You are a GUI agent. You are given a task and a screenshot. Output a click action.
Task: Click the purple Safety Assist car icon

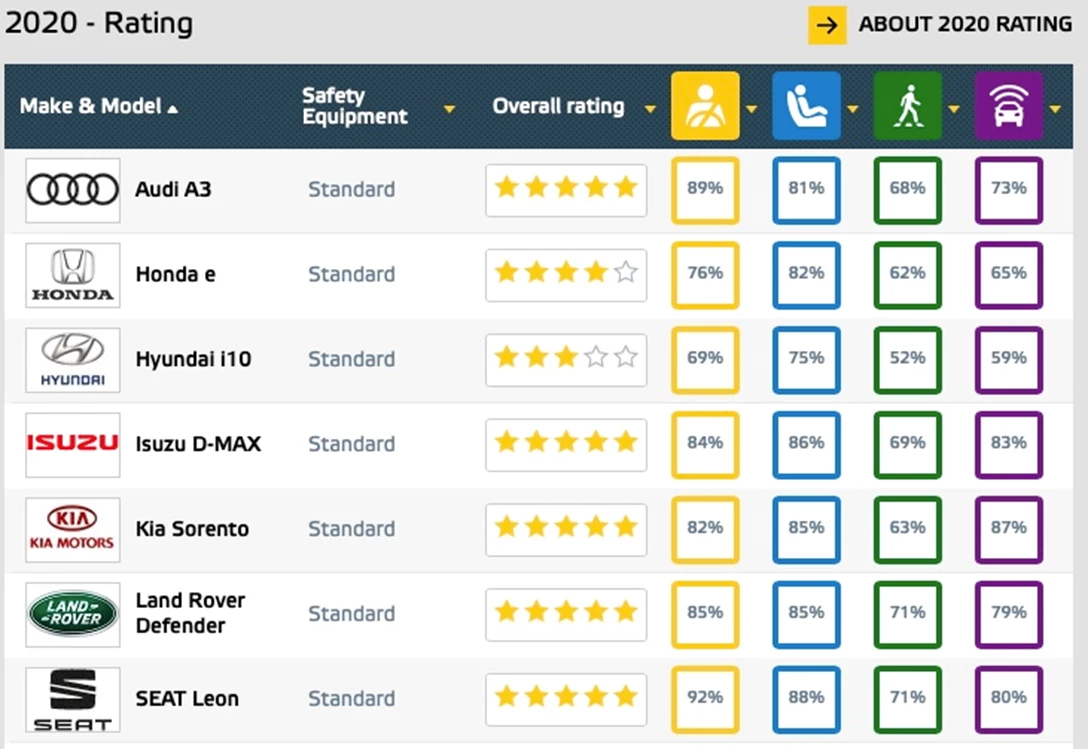[x=1008, y=106]
